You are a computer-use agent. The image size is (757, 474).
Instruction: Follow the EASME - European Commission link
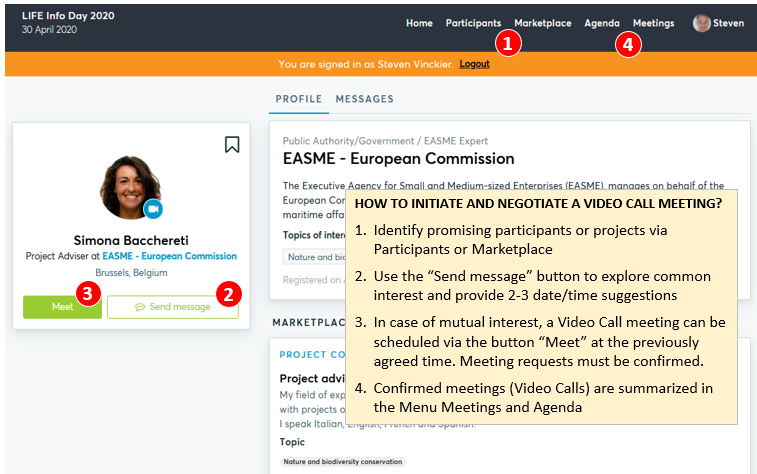[x=169, y=256]
